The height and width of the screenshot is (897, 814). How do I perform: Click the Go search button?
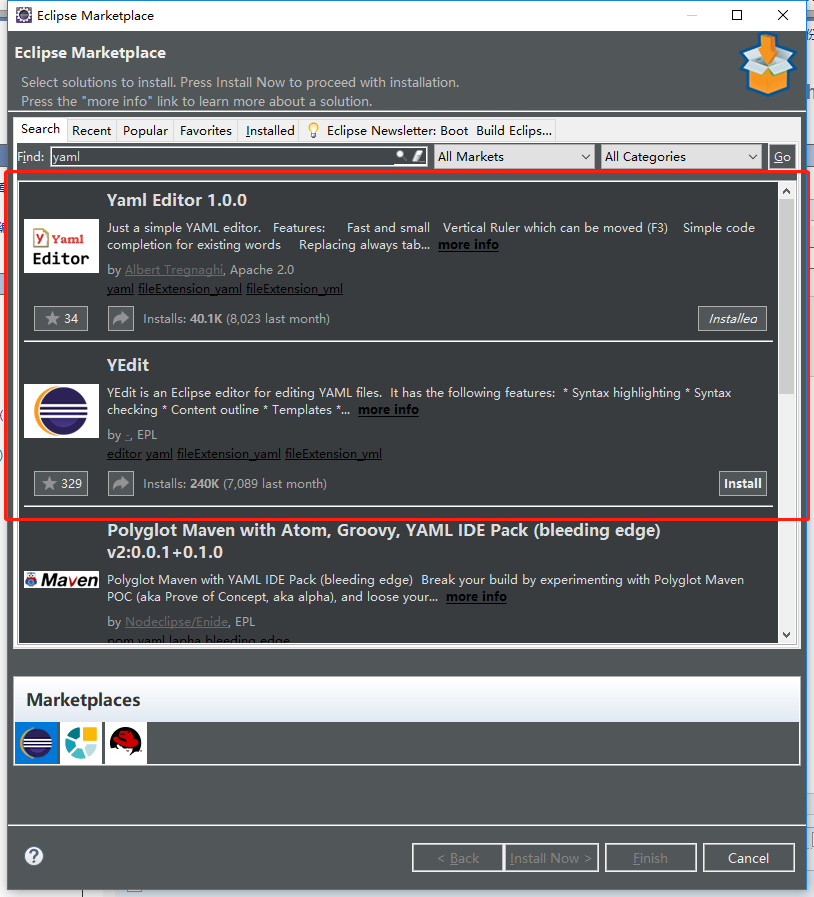(x=782, y=157)
